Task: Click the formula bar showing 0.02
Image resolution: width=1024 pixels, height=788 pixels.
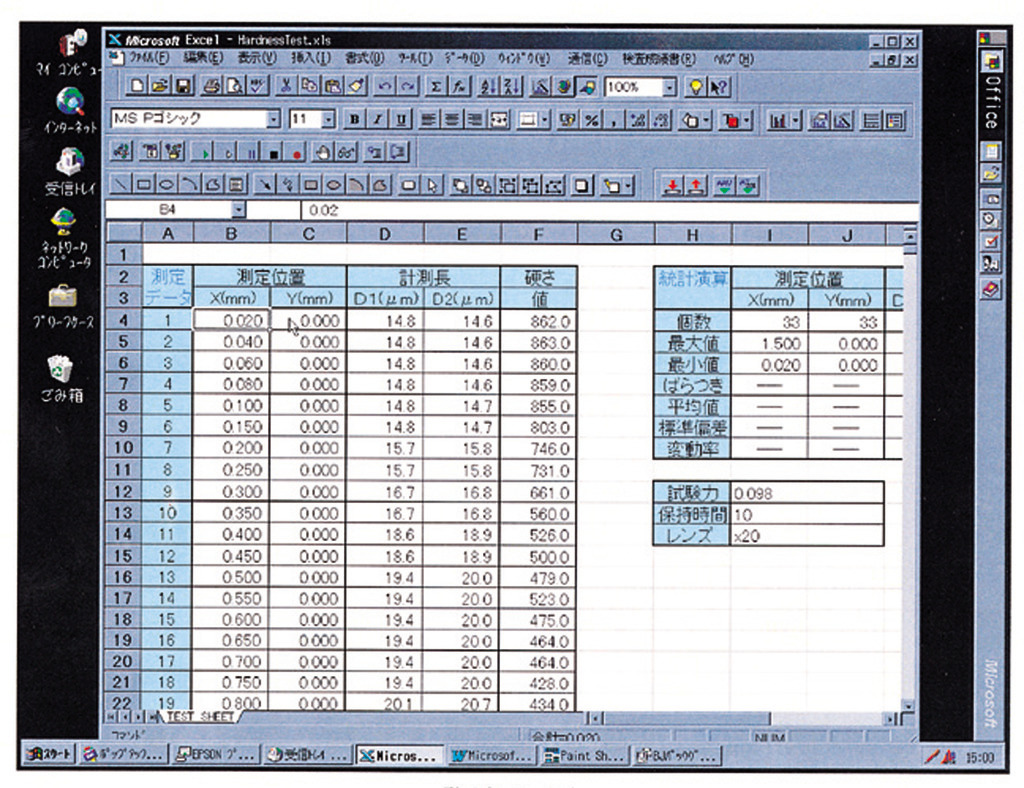Action: tap(607, 210)
